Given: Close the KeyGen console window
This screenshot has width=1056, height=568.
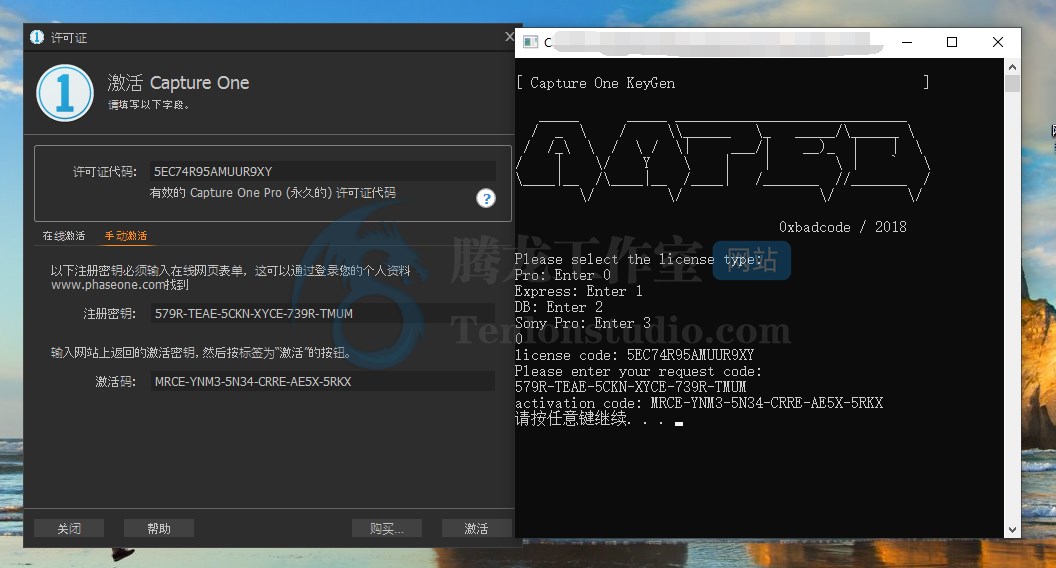Looking at the screenshot, I should pyautogui.click(x=998, y=42).
